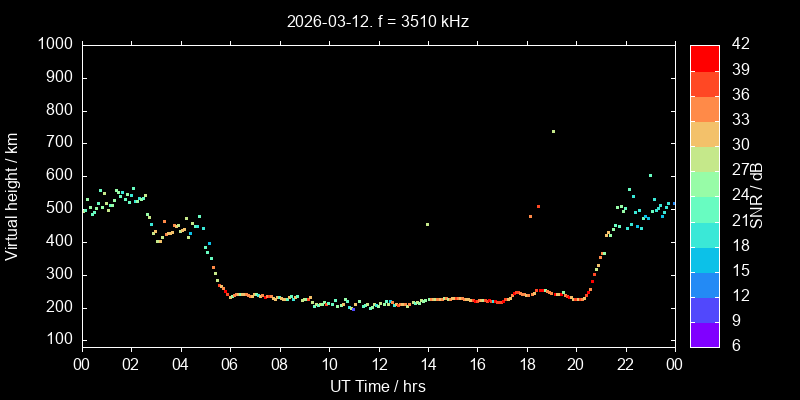Screen dimensions: 800x400
Task: Click the 1000 km tick label
Action: (56, 44)
